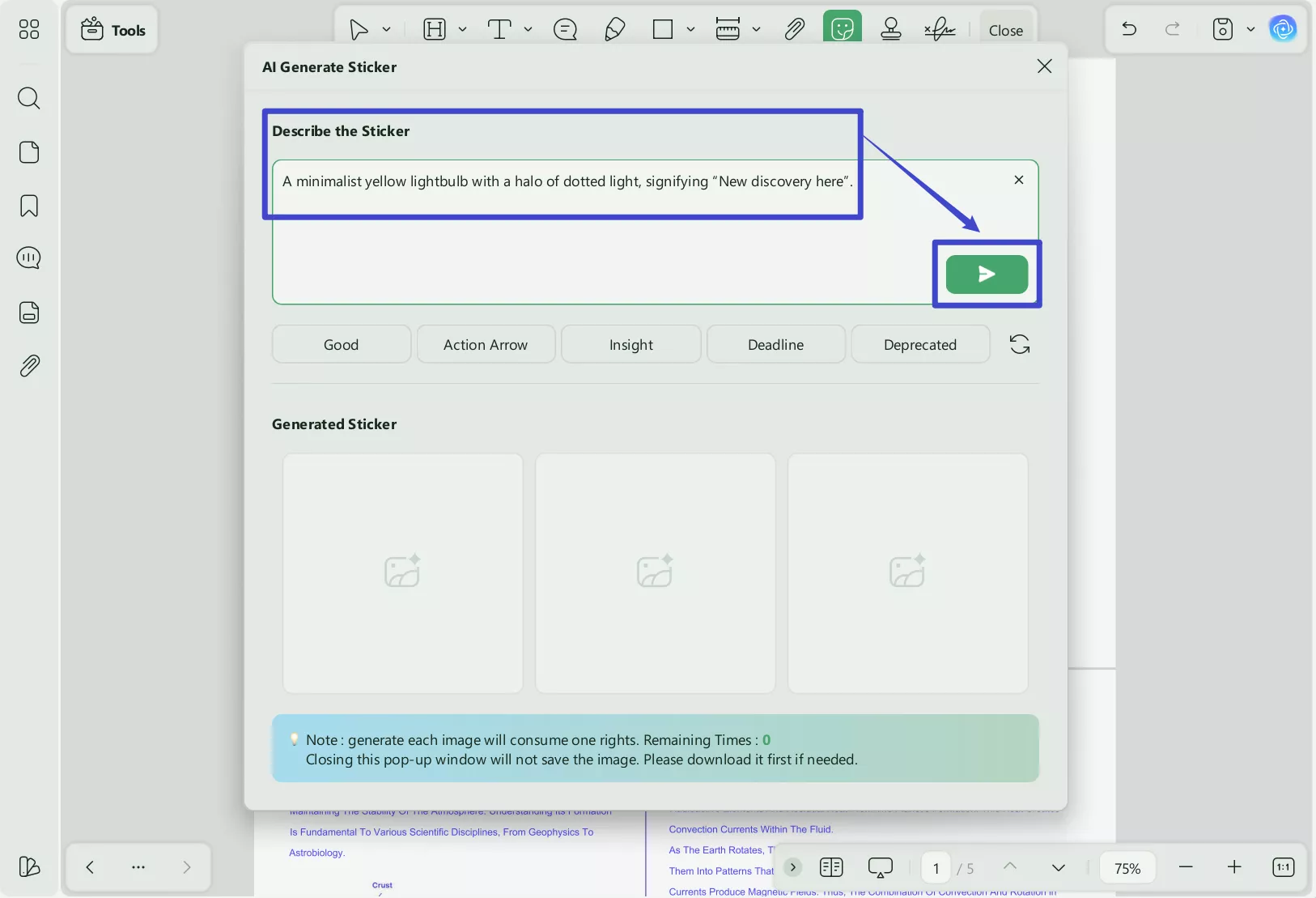Choose the Deprecated prompt suggestion
Screen dimensions: 1316x898
(920, 345)
